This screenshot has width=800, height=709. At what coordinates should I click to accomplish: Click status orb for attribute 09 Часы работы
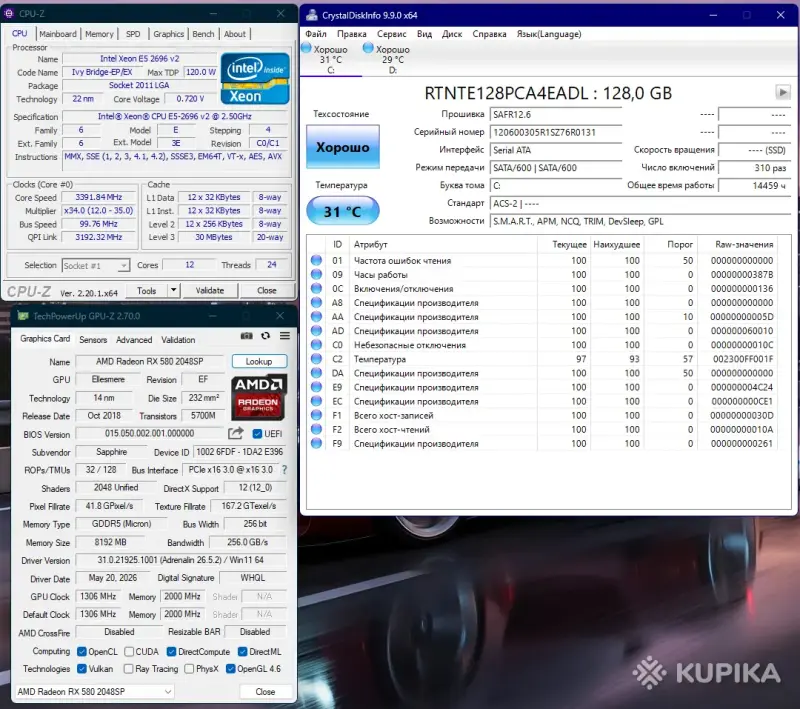coord(316,274)
